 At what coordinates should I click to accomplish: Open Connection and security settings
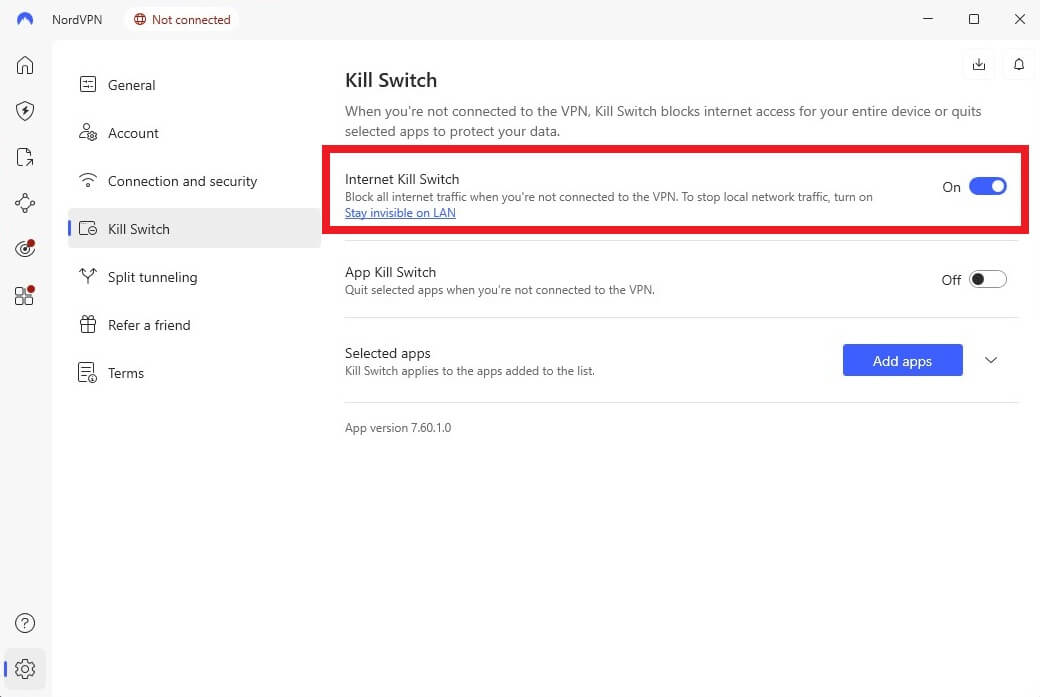(181, 181)
